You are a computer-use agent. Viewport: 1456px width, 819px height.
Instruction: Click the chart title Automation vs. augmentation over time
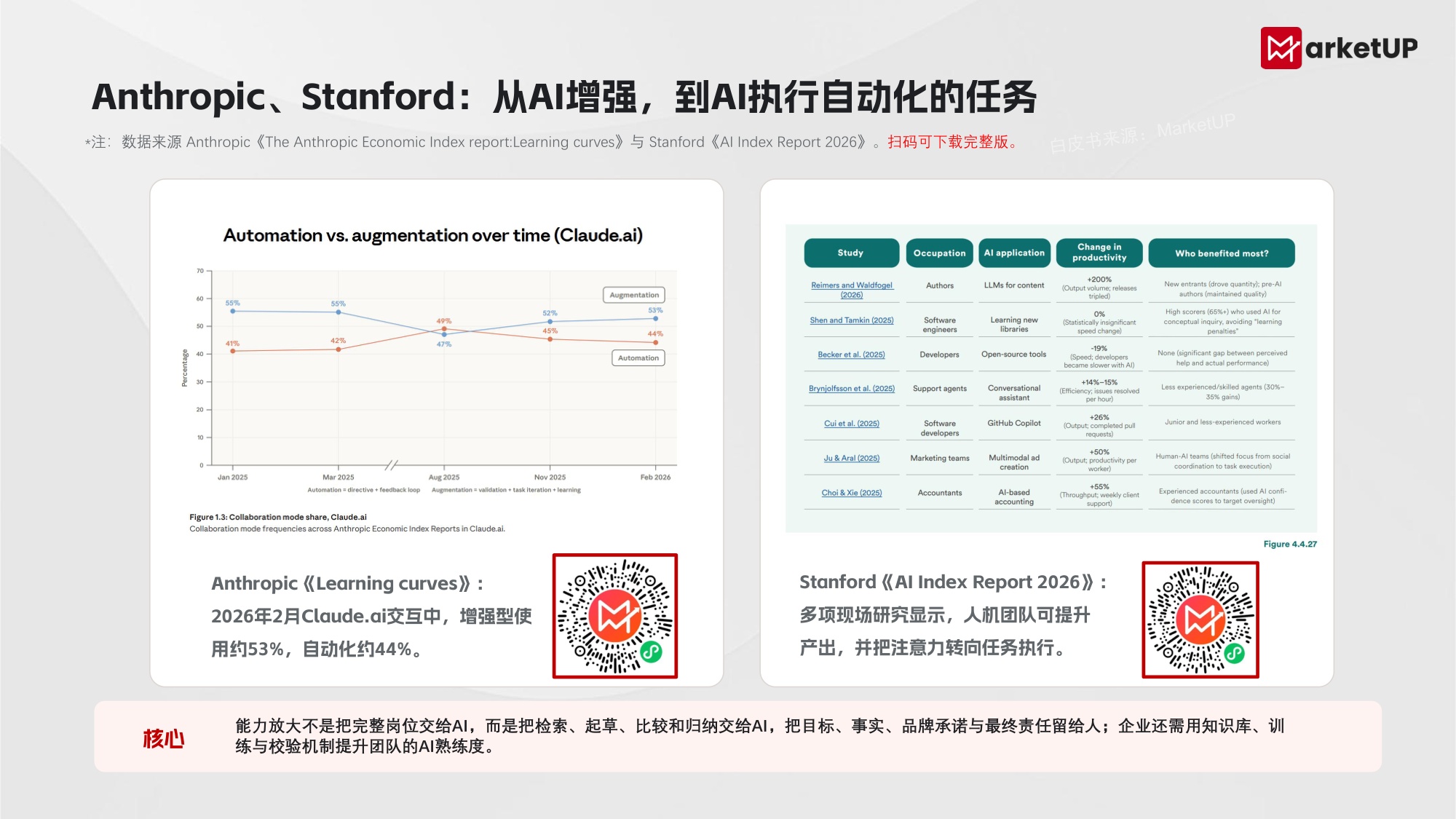click(x=433, y=235)
